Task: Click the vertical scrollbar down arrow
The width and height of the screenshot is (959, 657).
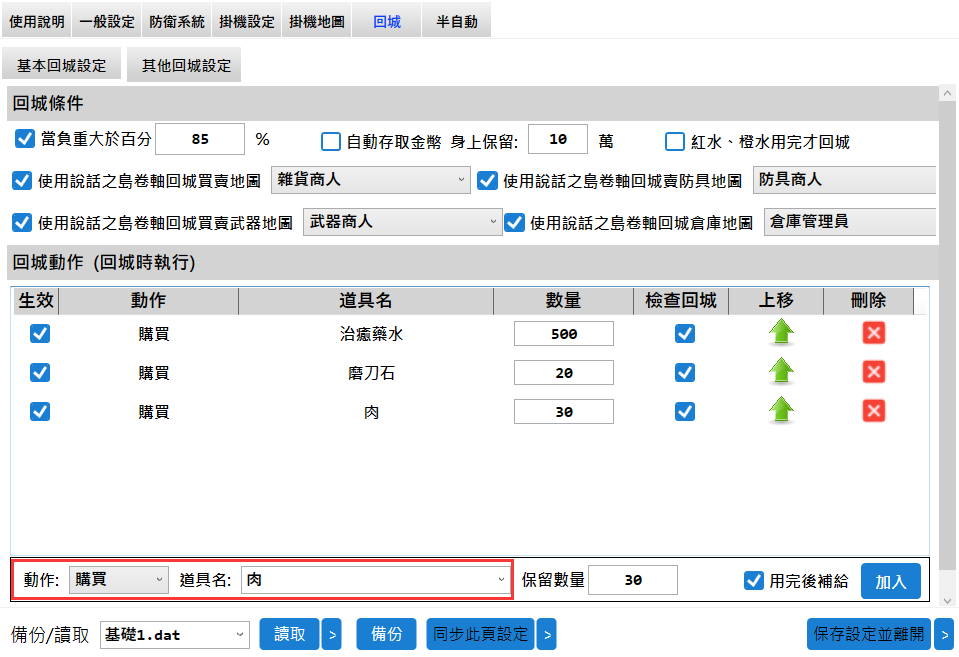Action: click(x=948, y=599)
